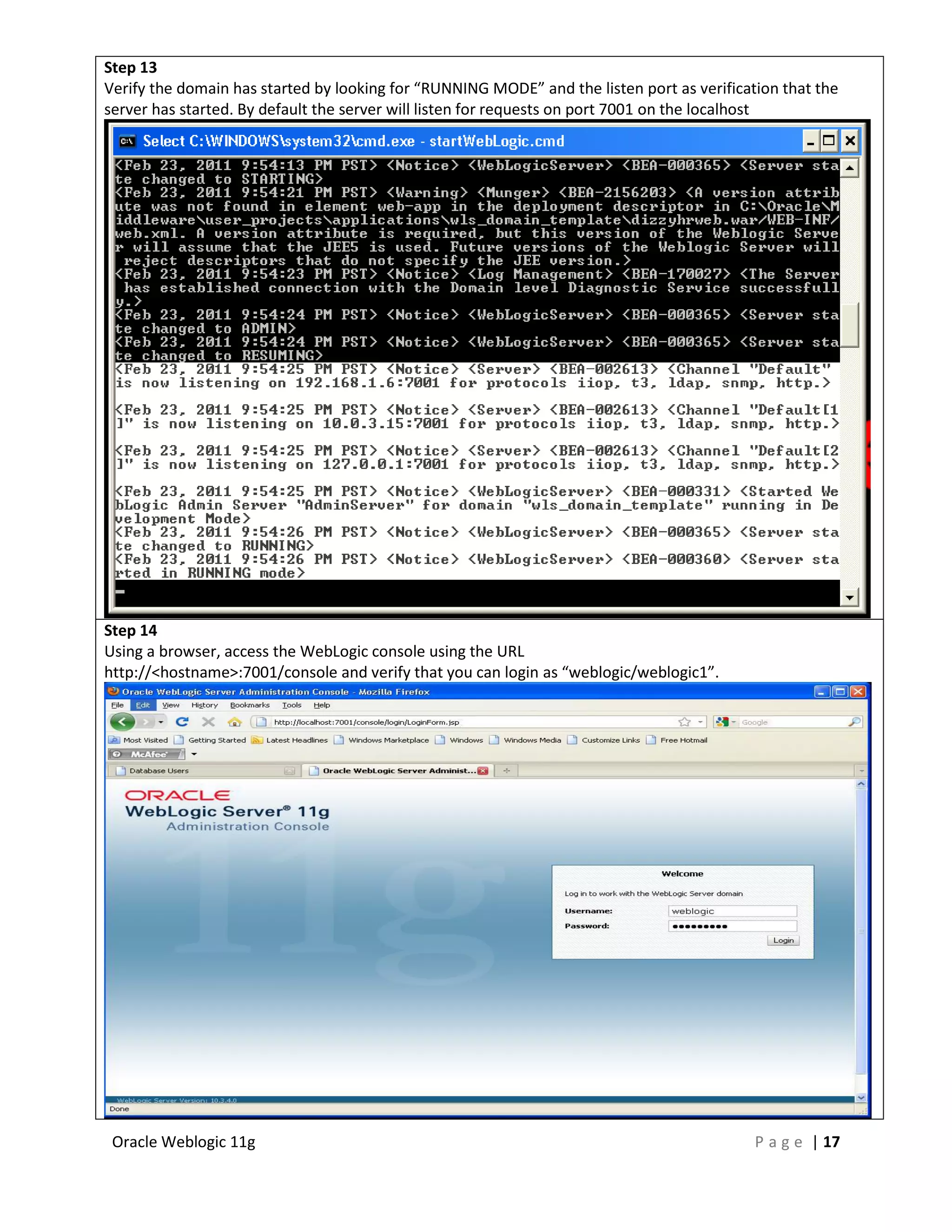The image size is (952, 1232).
Task: Open the back/forward history dropdown arrow
Action: tap(161, 722)
